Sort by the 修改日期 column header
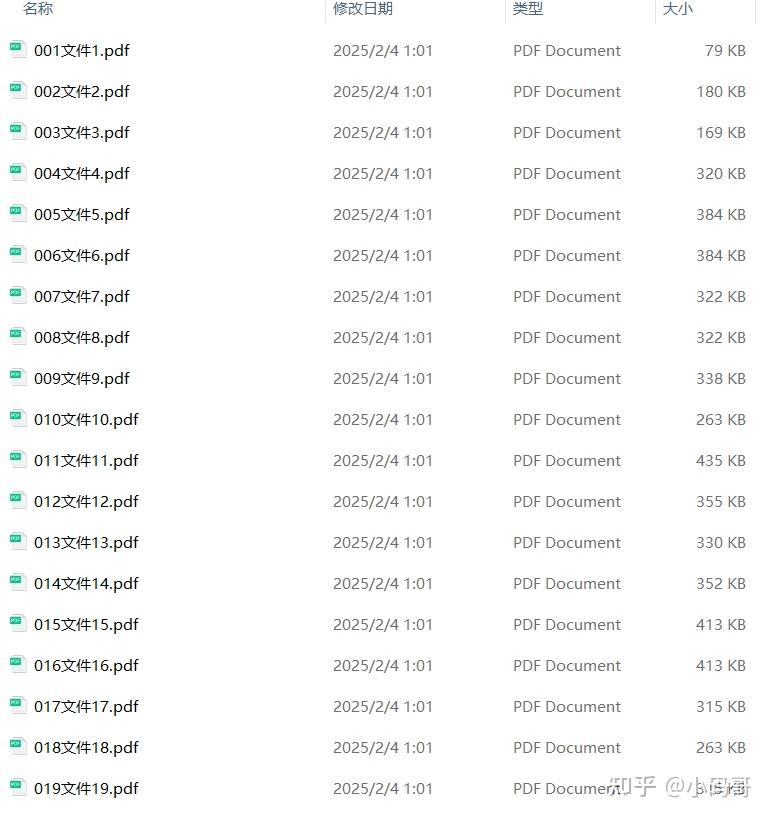 (x=363, y=9)
